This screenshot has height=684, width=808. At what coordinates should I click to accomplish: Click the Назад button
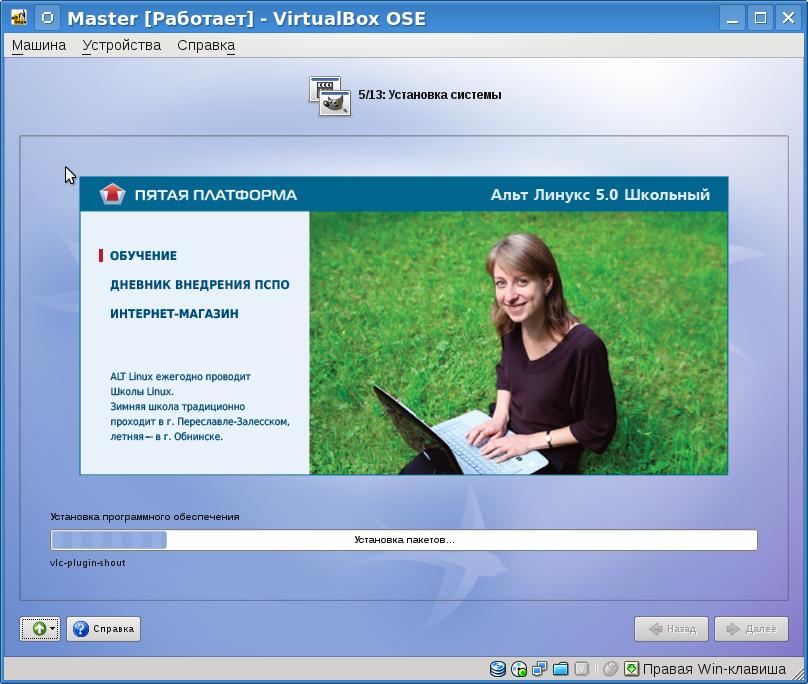click(671, 629)
